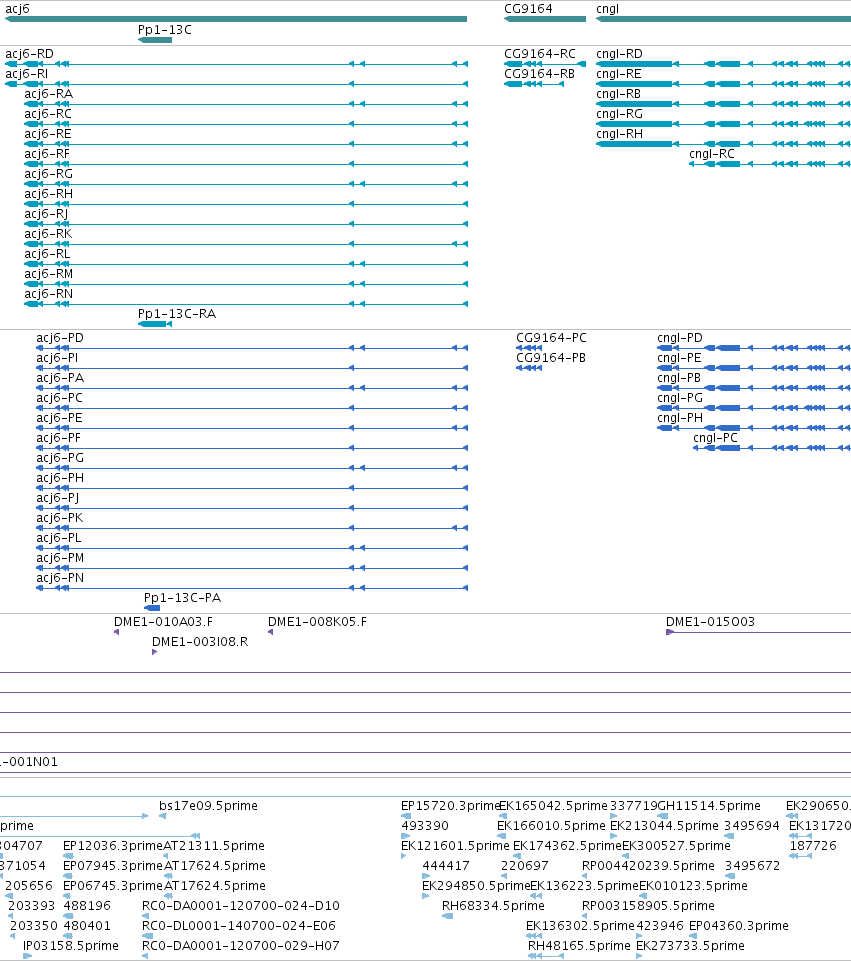Viewport: 851px width, 961px height.
Task: Click the EP12036.3prime EST label
Action: point(113,846)
